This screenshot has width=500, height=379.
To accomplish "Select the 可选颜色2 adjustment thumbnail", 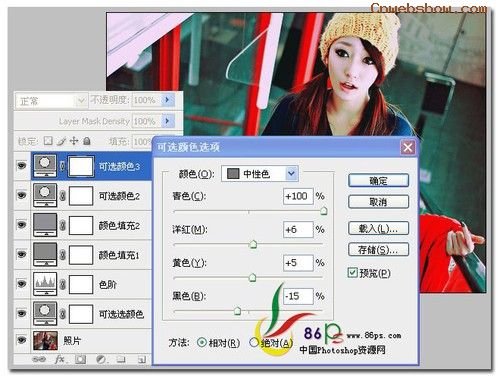I will (x=45, y=195).
